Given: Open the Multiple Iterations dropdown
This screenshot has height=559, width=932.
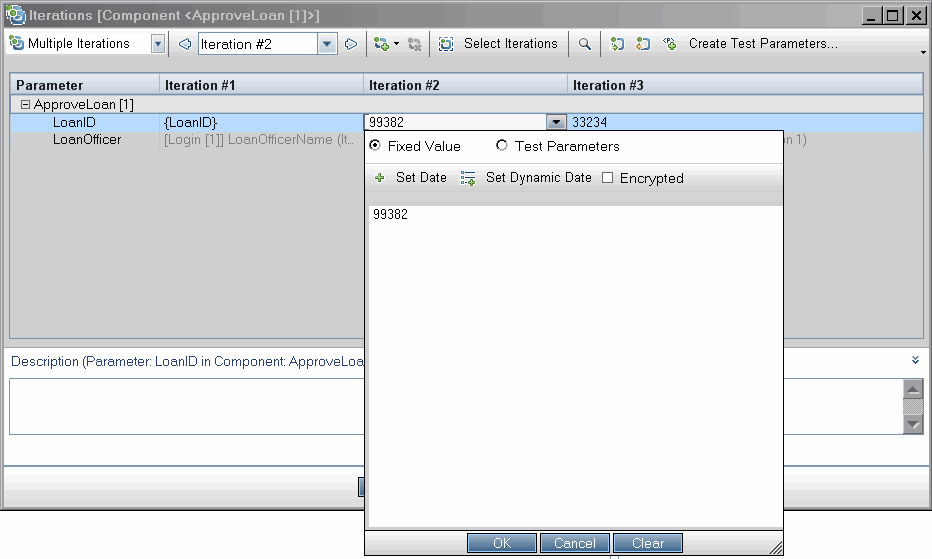Looking at the screenshot, I should click(158, 44).
